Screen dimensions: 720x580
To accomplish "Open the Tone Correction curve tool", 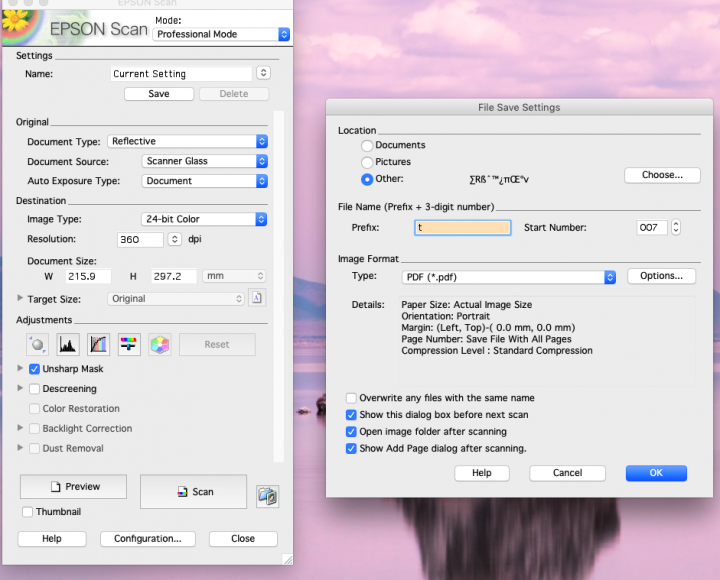I will pos(98,344).
